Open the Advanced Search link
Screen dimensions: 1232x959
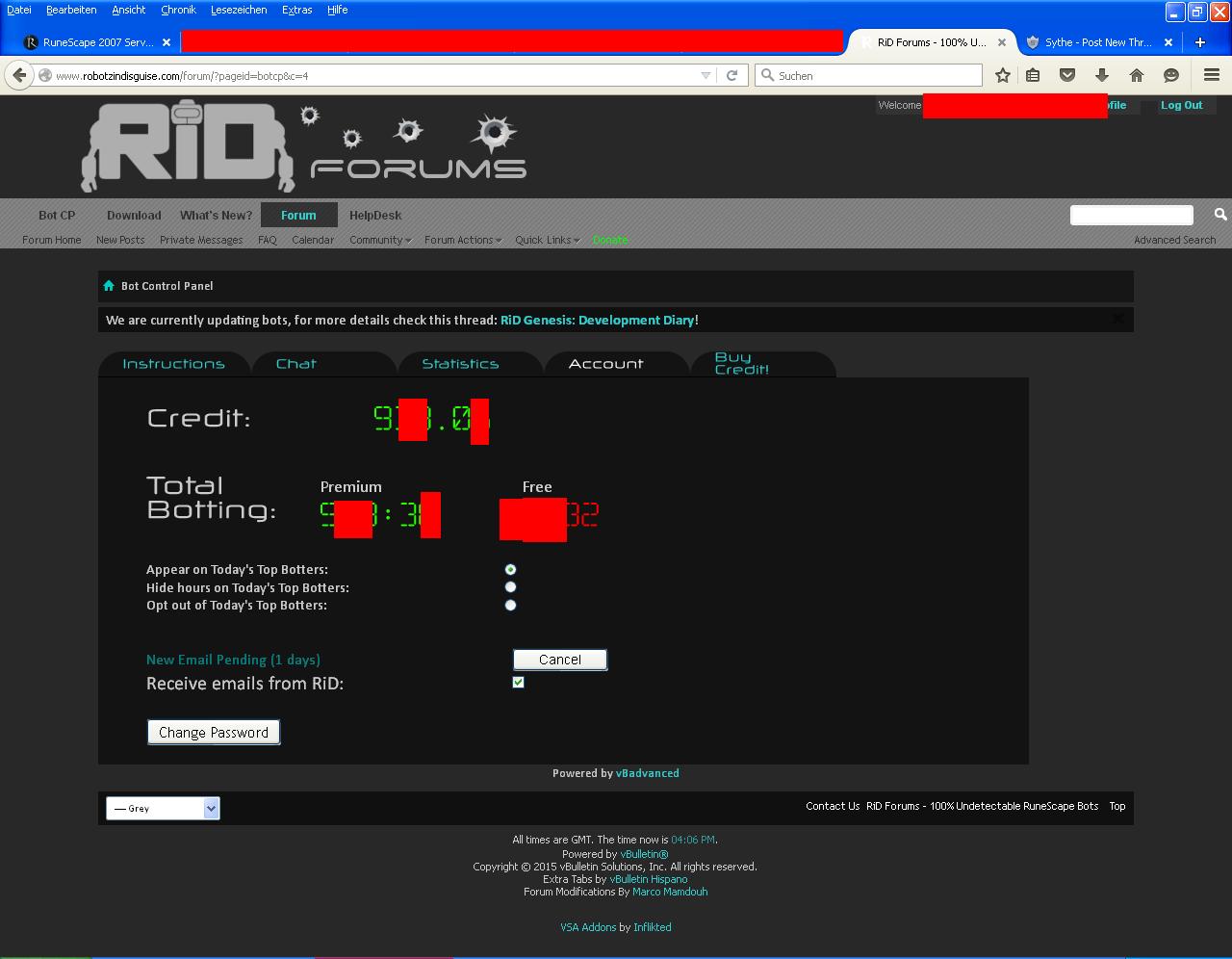coord(1174,240)
